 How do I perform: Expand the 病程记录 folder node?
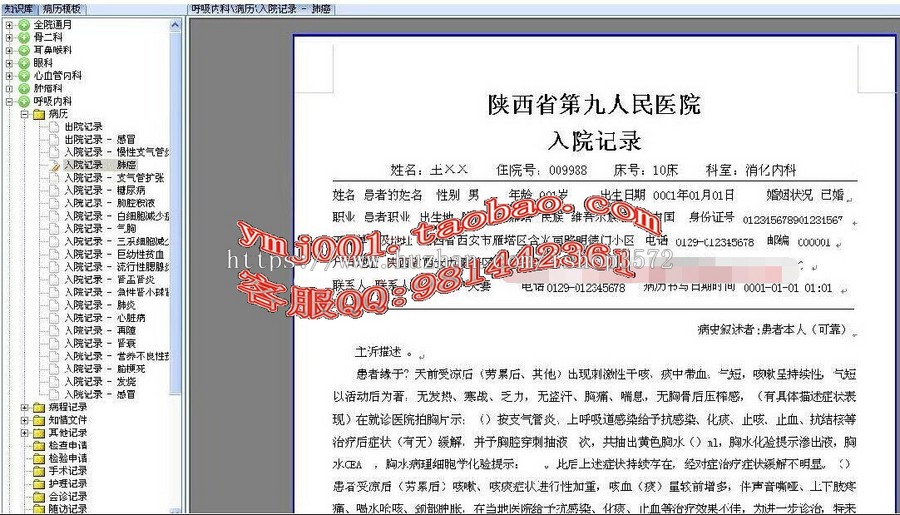tap(24, 408)
